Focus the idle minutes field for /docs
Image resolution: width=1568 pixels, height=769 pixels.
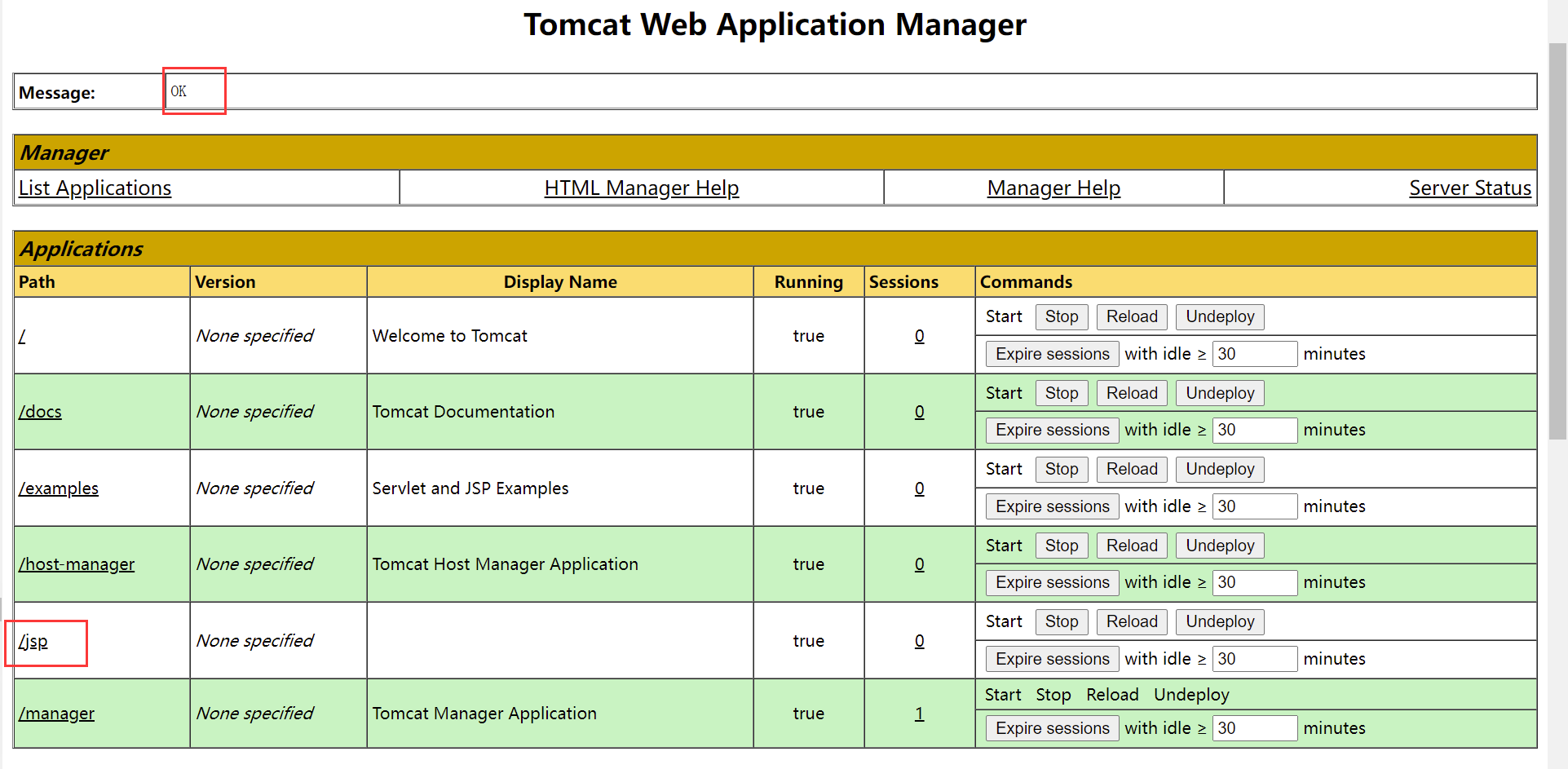point(1253,431)
